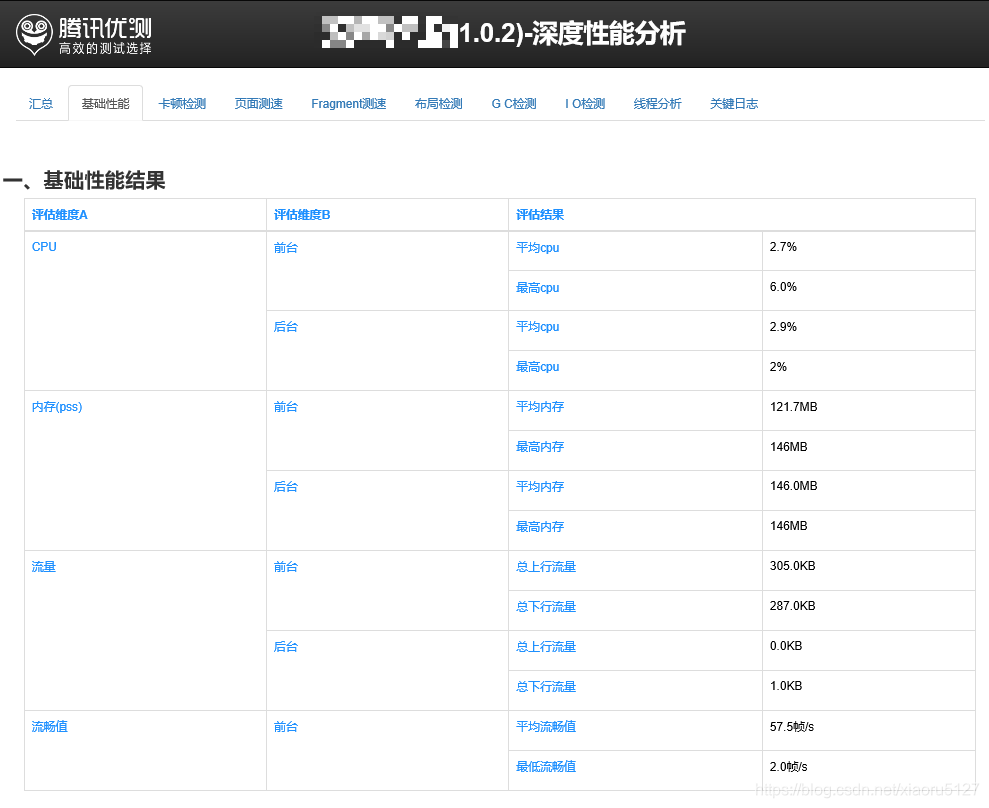Open the 关键日志 tab
The width and height of the screenshot is (989, 808).
coord(734,103)
